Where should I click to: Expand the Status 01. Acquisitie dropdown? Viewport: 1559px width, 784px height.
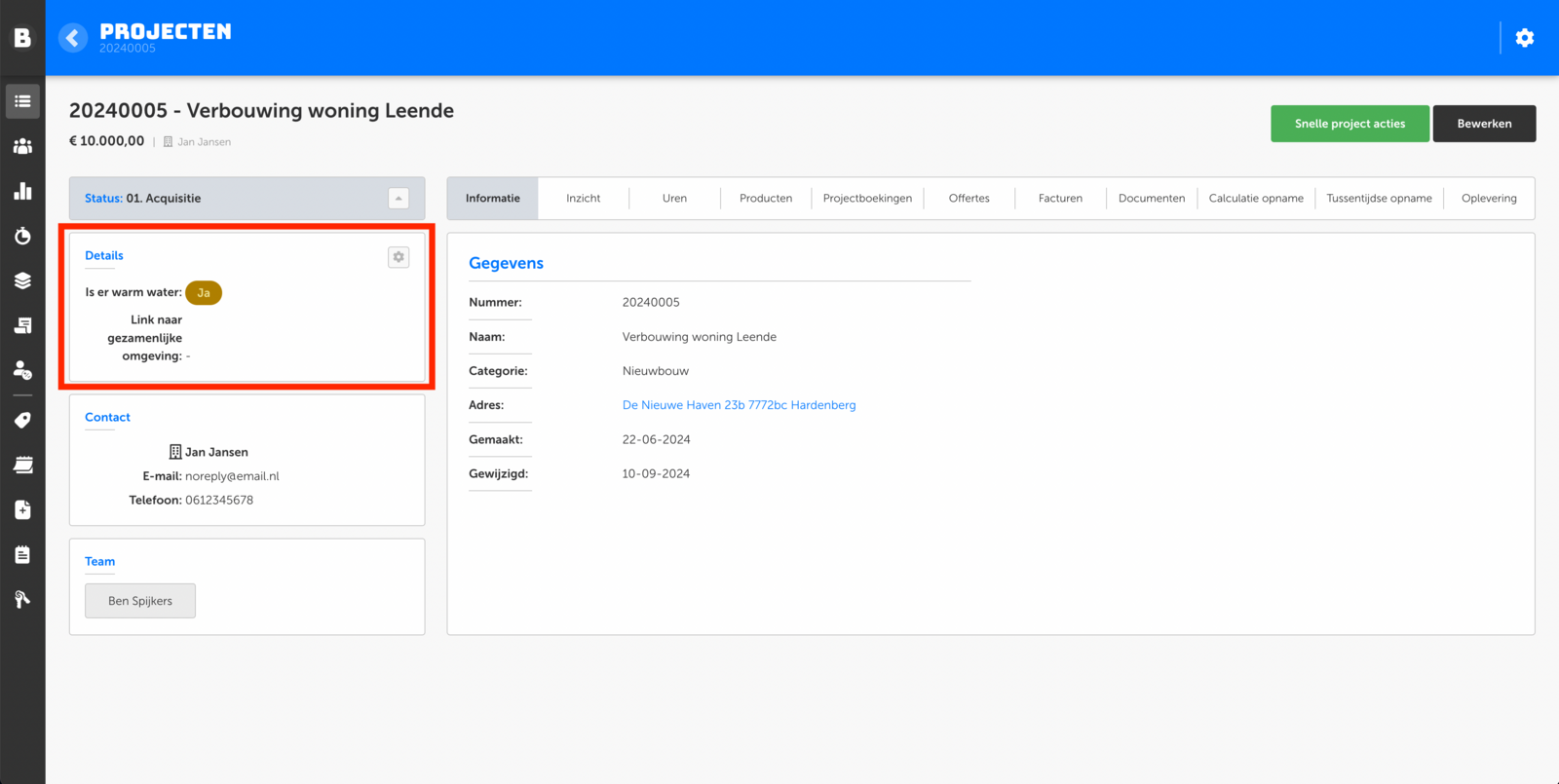click(399, 199)
